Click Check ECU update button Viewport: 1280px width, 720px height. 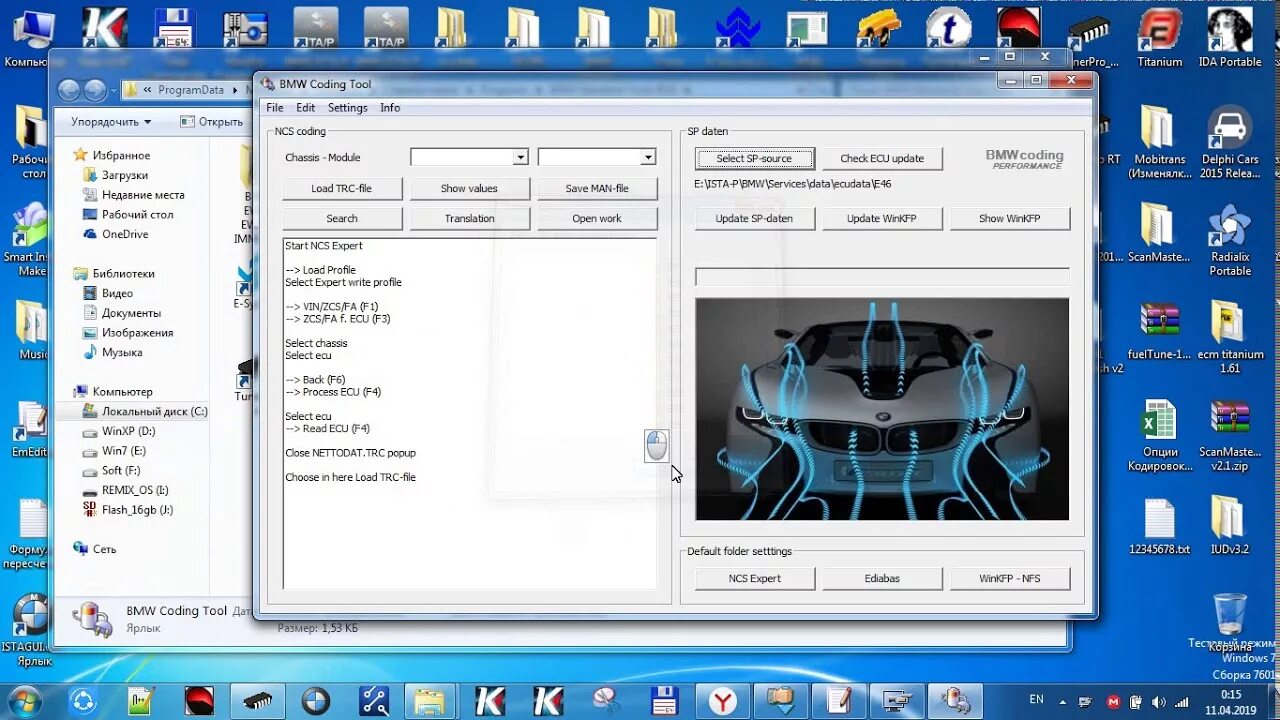[x=882, y=158]
